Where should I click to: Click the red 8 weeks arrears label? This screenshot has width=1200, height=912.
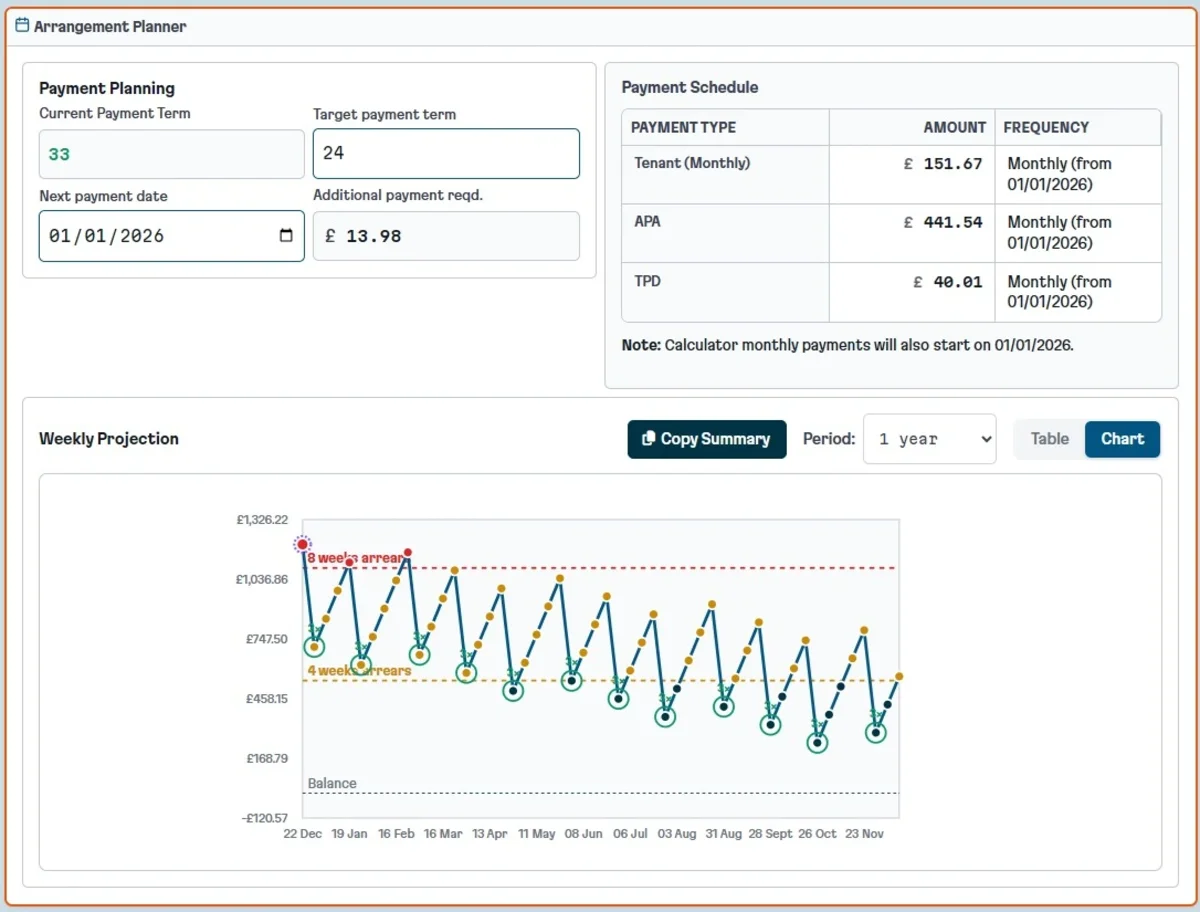pyautogui.click(x=355, y=556)
